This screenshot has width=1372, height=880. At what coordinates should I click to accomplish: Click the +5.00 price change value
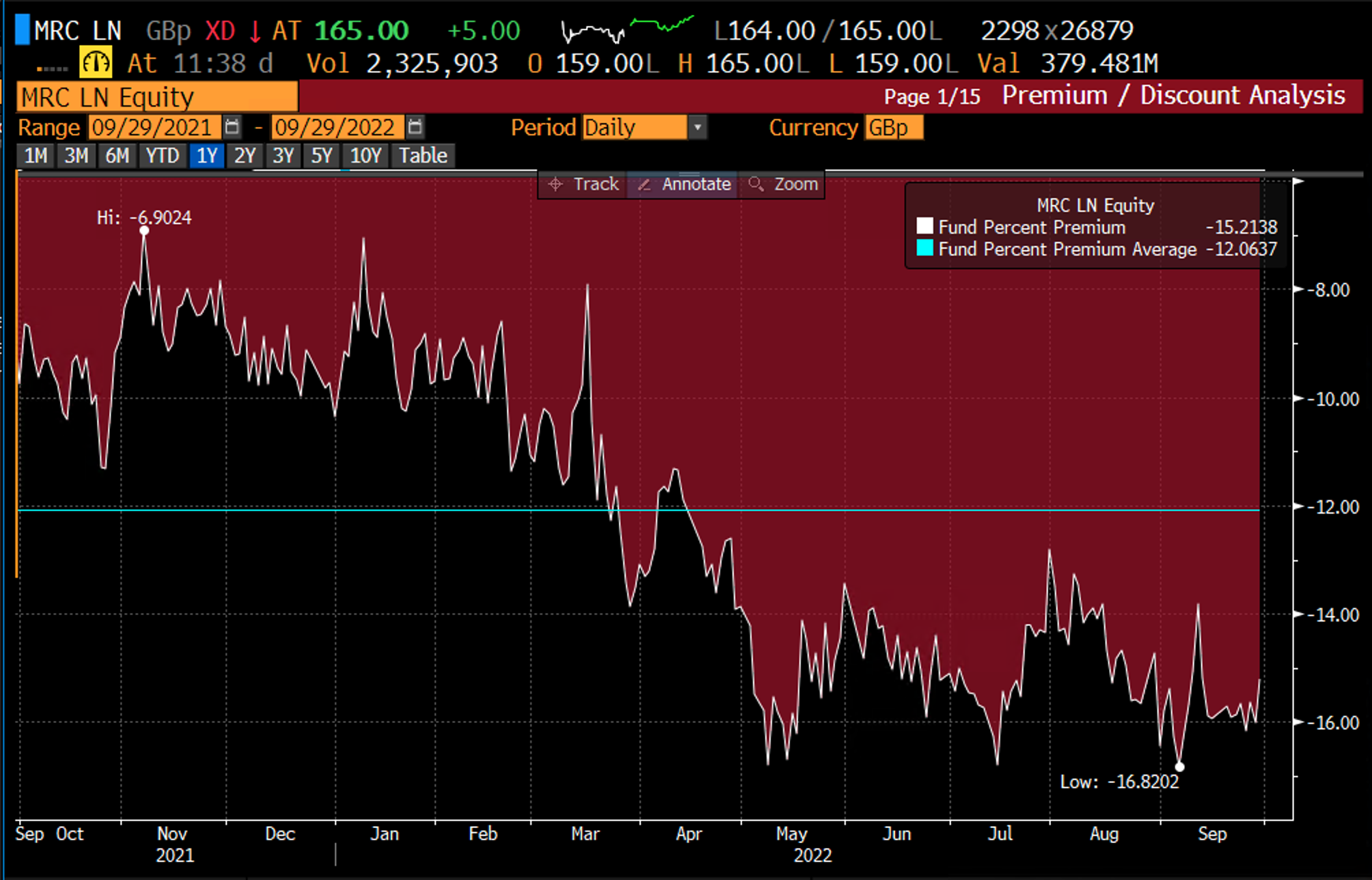click(484, 31)
